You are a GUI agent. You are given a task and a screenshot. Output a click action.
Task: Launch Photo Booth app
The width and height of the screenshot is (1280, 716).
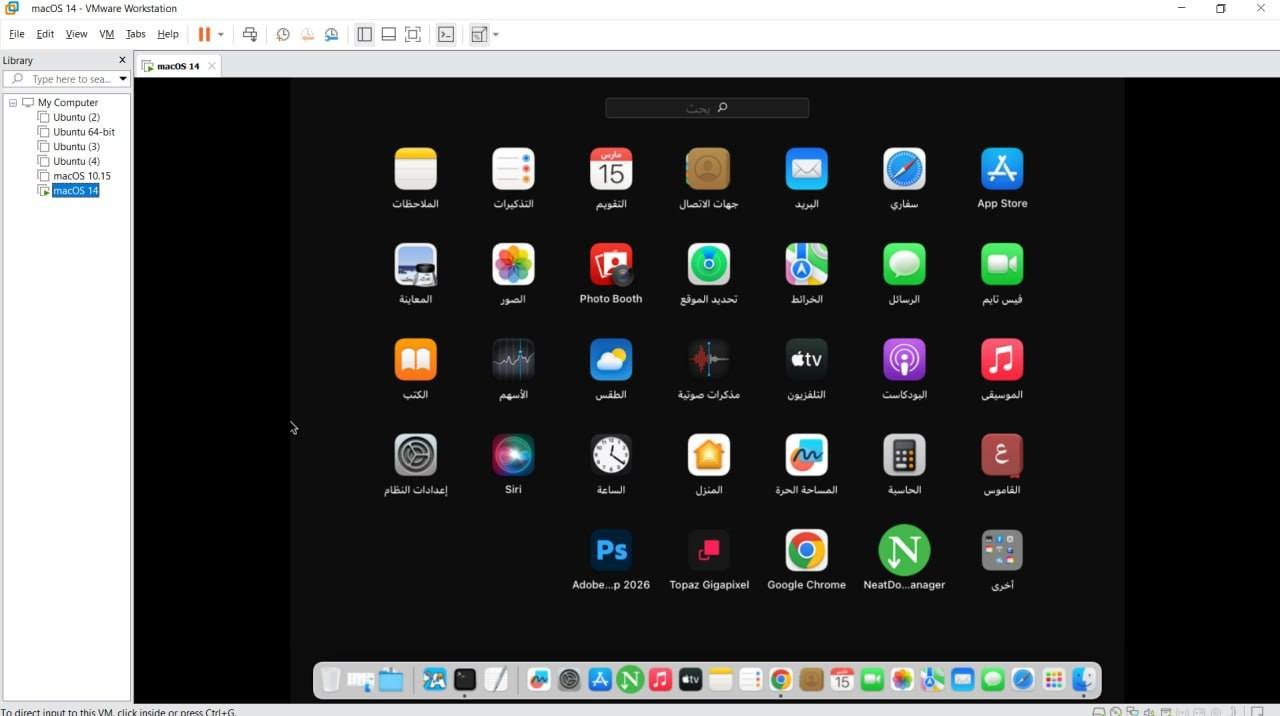(x=610, y=265)
